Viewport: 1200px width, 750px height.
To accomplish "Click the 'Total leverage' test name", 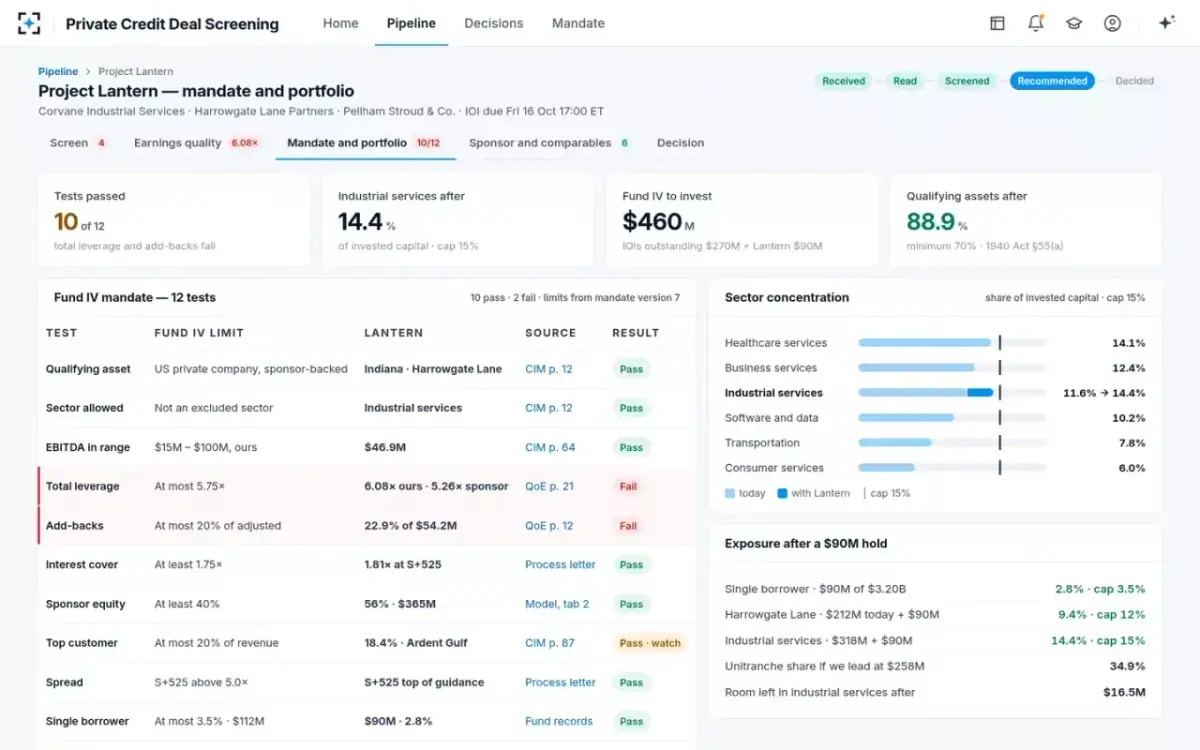I will click(x=82, y=486).
